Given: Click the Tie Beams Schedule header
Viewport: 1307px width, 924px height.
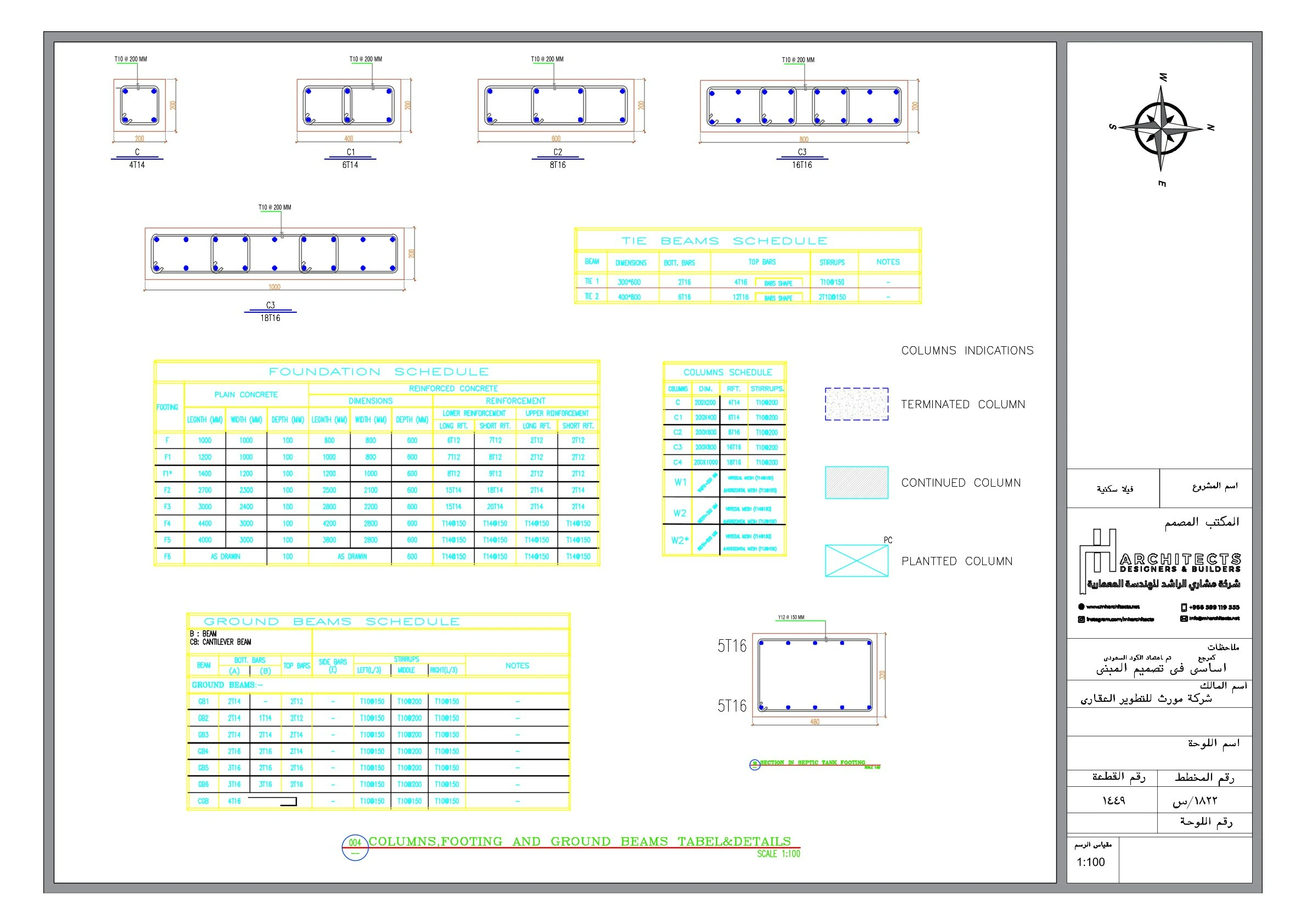Looking at the screenshot, I should click(x=724, y=241).
